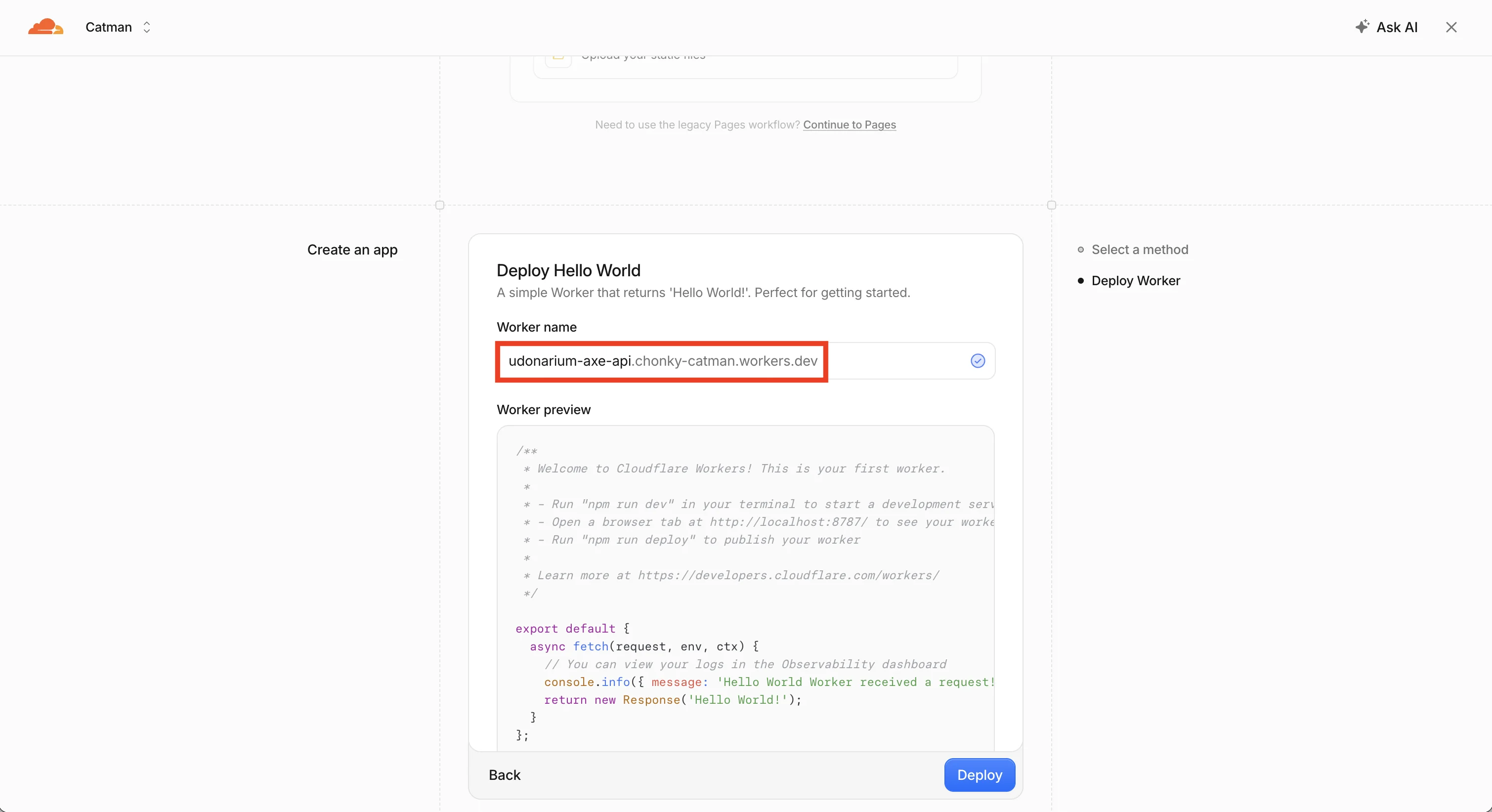
Task: Go Back to previous step
Action: 504,775
